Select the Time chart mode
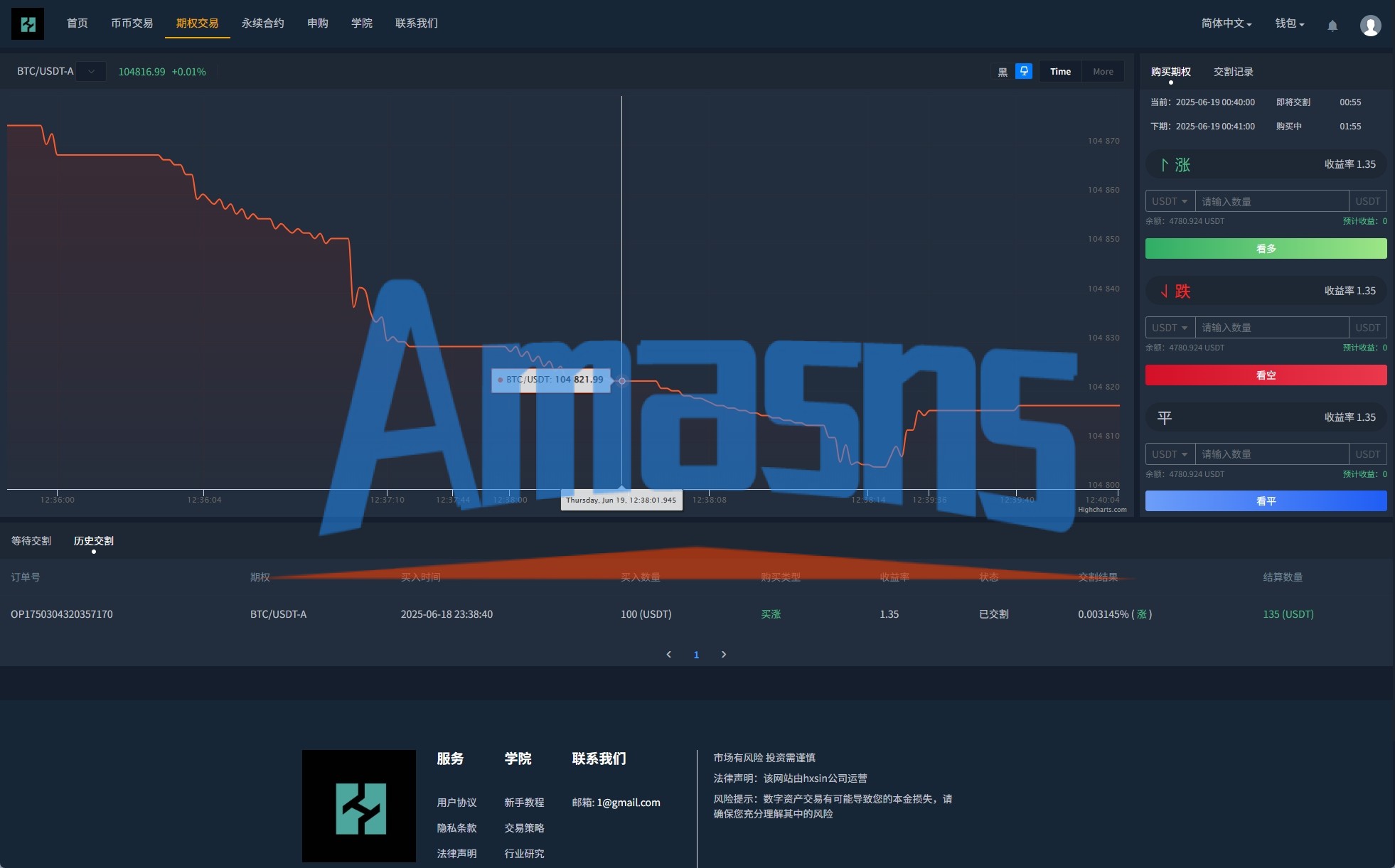This screenshot has height=868, width=1395. (1060, 72)
